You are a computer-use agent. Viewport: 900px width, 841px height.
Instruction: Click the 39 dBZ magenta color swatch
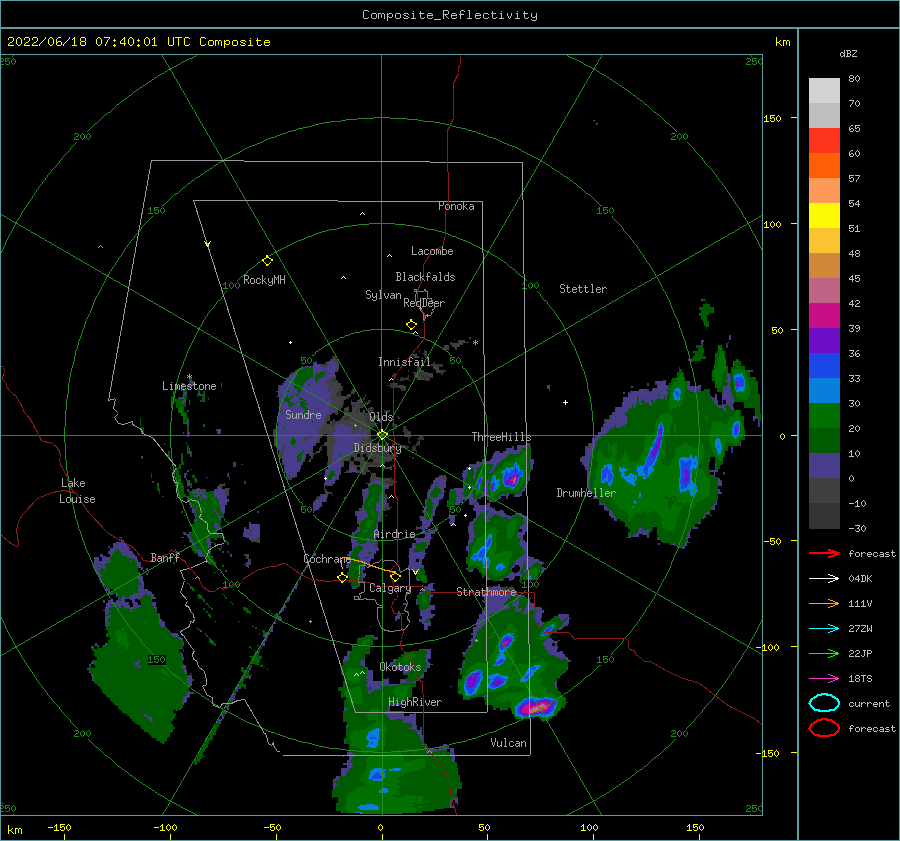pyautogui.click(x=824, y=315)
